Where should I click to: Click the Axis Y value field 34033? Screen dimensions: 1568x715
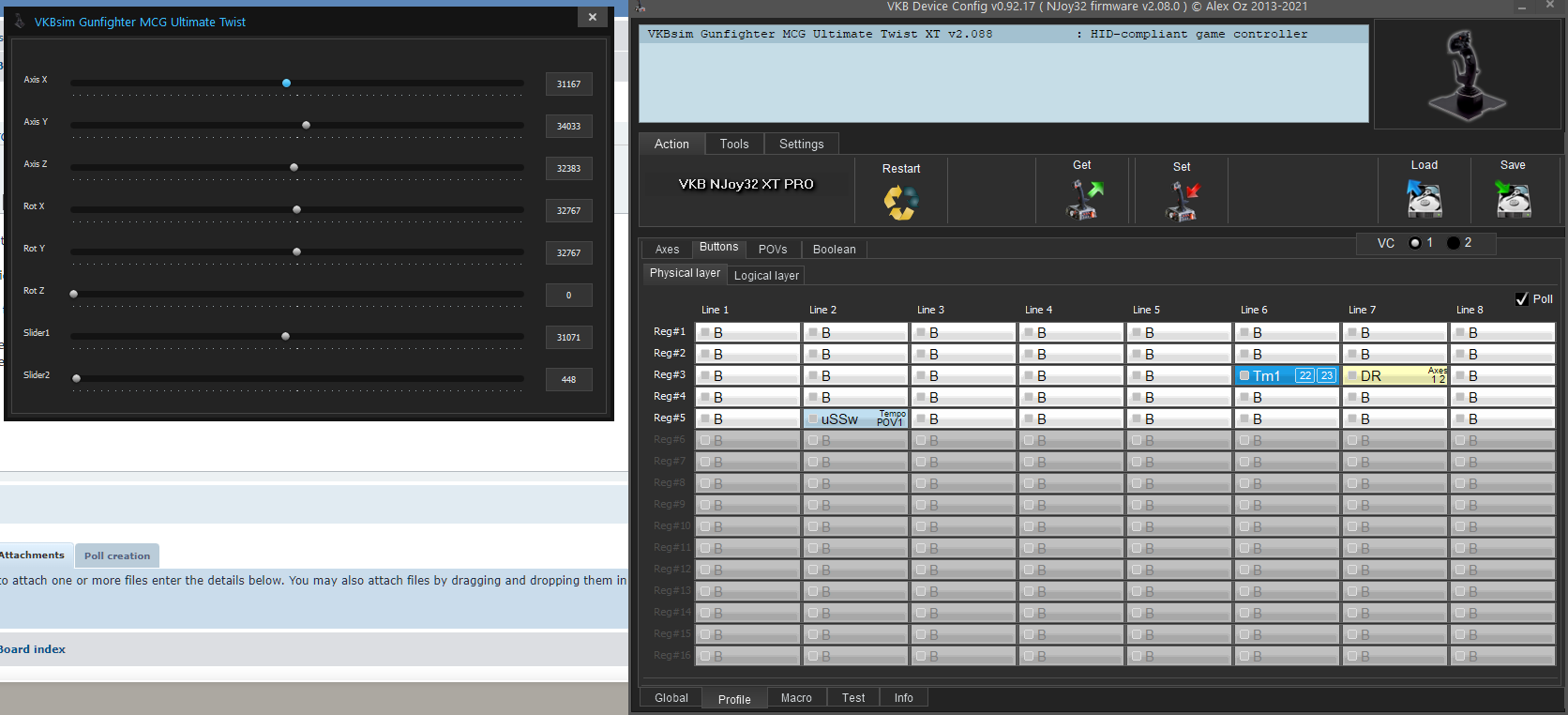(x=568, y=126)
